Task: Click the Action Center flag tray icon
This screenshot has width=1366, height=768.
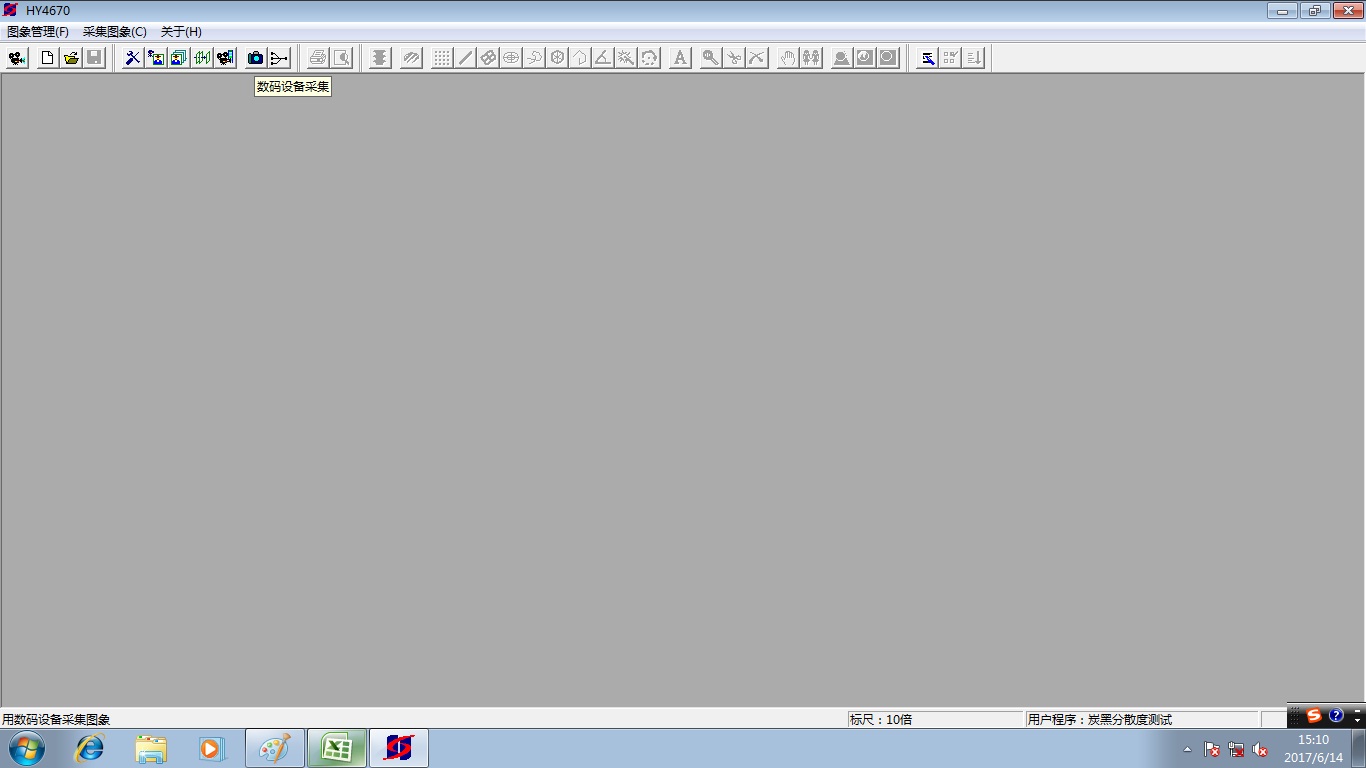Action: point(1212,749)
